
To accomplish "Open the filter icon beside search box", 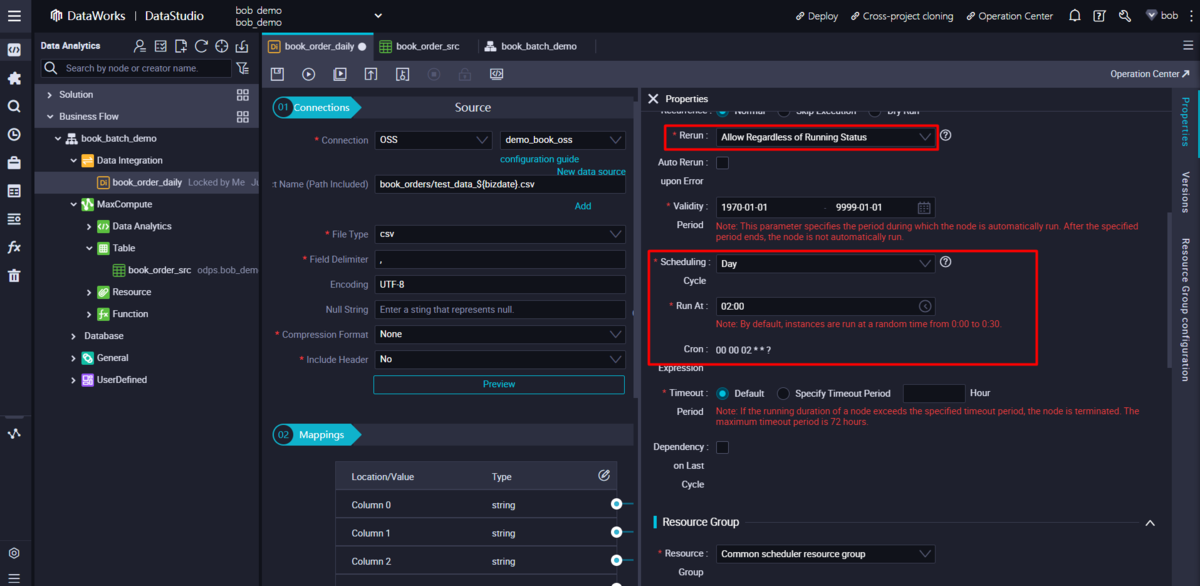I will 242,68.
